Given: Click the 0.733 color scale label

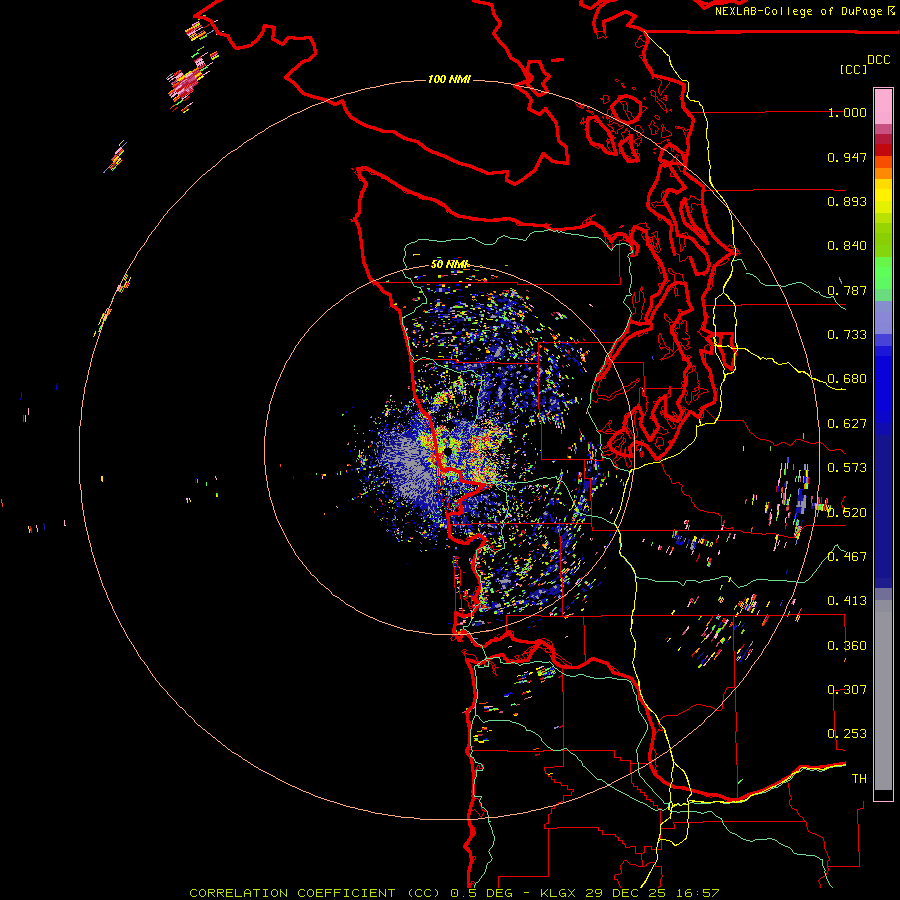Looking at the screenshot, I should pos(847,335).
